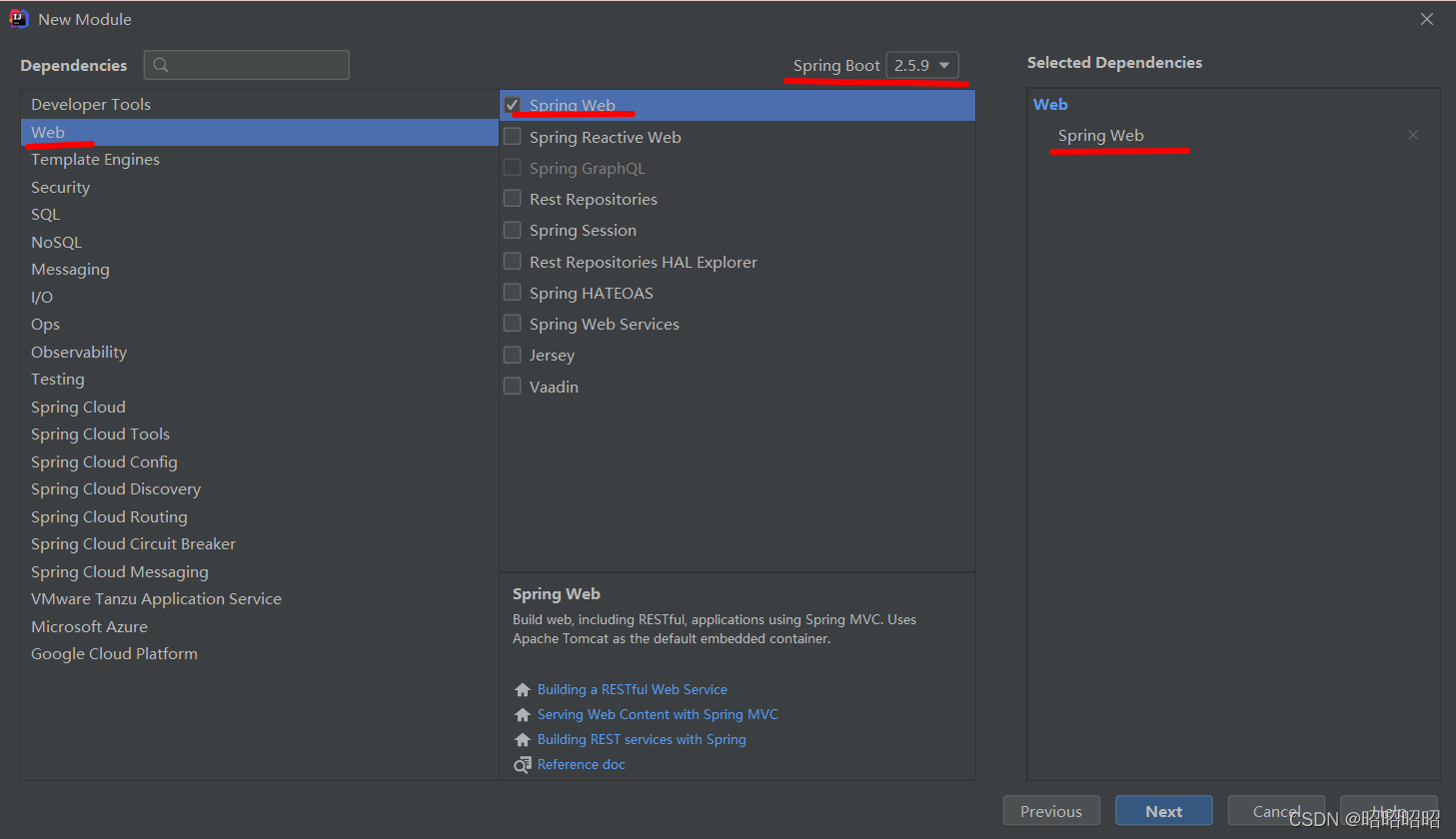Check the Spring Session checkbox

(x=513, y=230)
